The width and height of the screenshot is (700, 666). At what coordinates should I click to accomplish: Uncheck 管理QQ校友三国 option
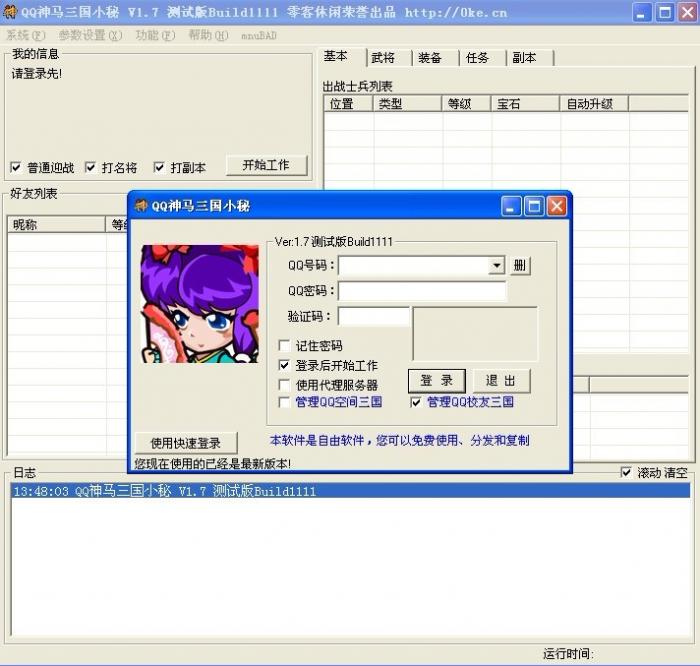[416, 402]
